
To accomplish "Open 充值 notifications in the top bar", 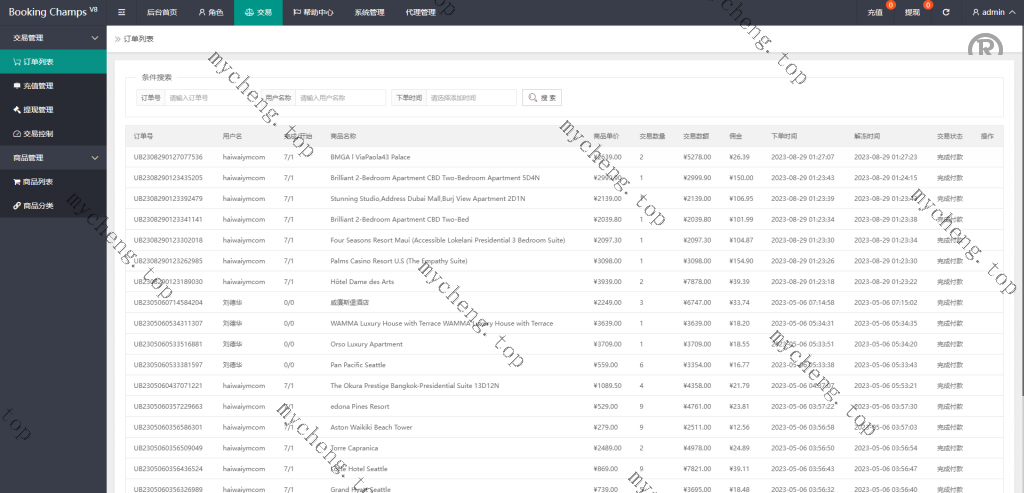I will click(875, 12).
